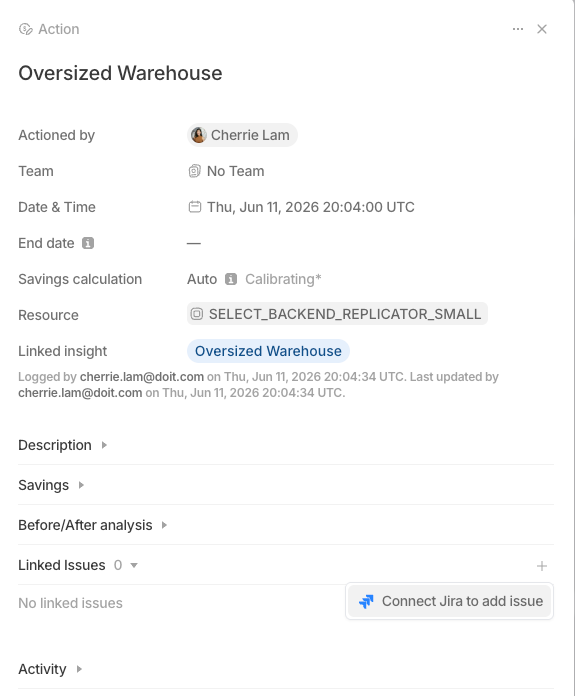
Task: Click the Action savings icon in header
Action: (x=26, y=29)
